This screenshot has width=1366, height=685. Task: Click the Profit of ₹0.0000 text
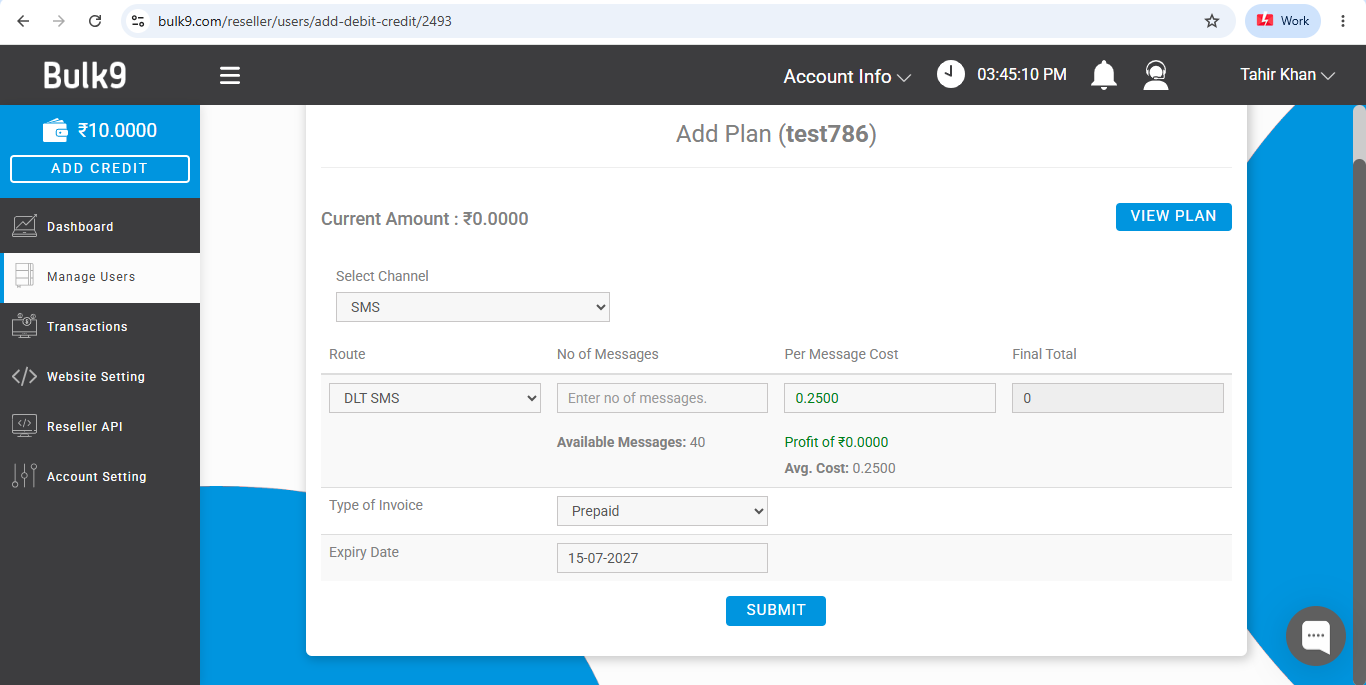(836, 442)
